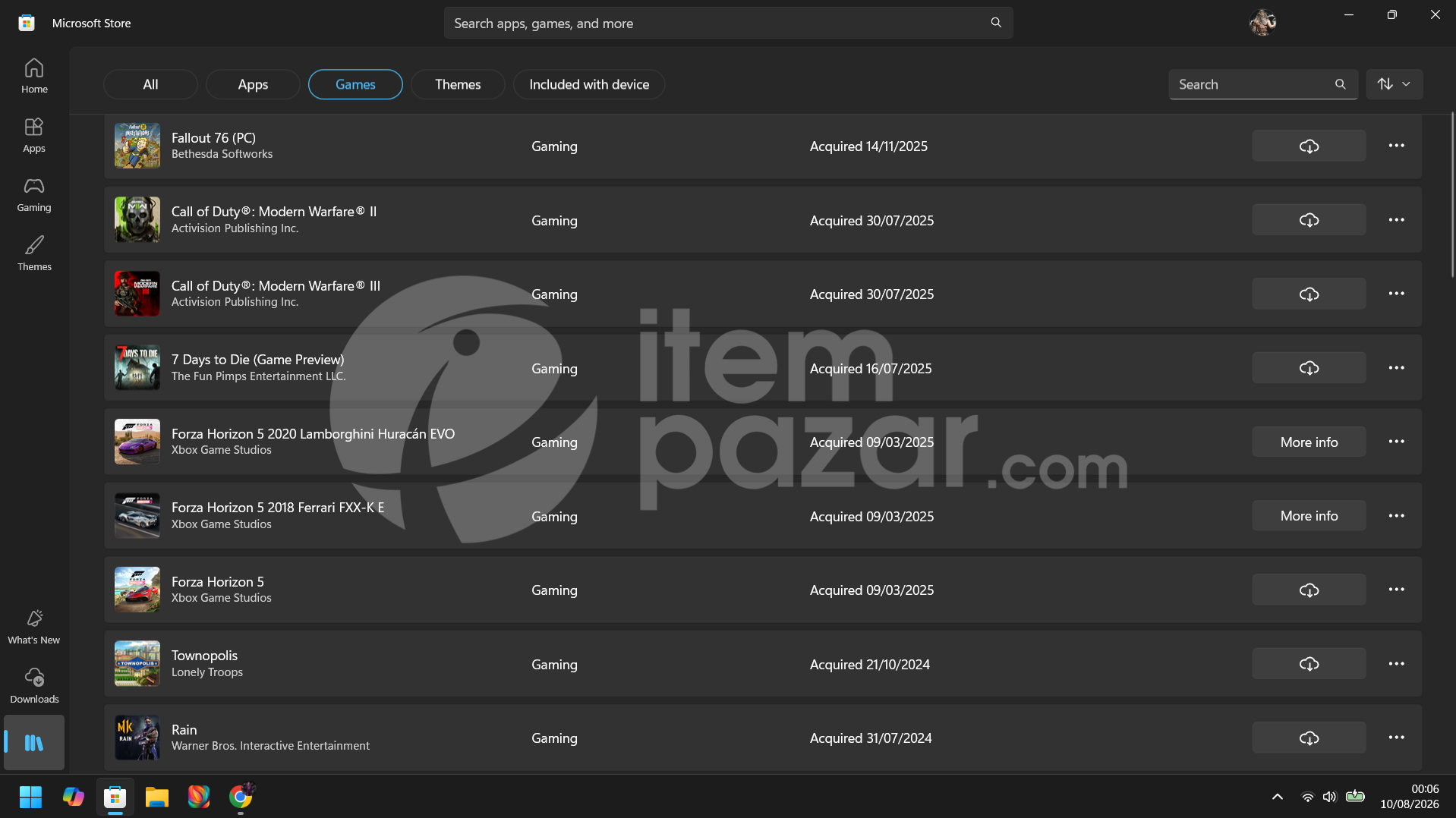Expand the sort order dropdown
Screen dimensions: 1456x818
(1395, 84)
